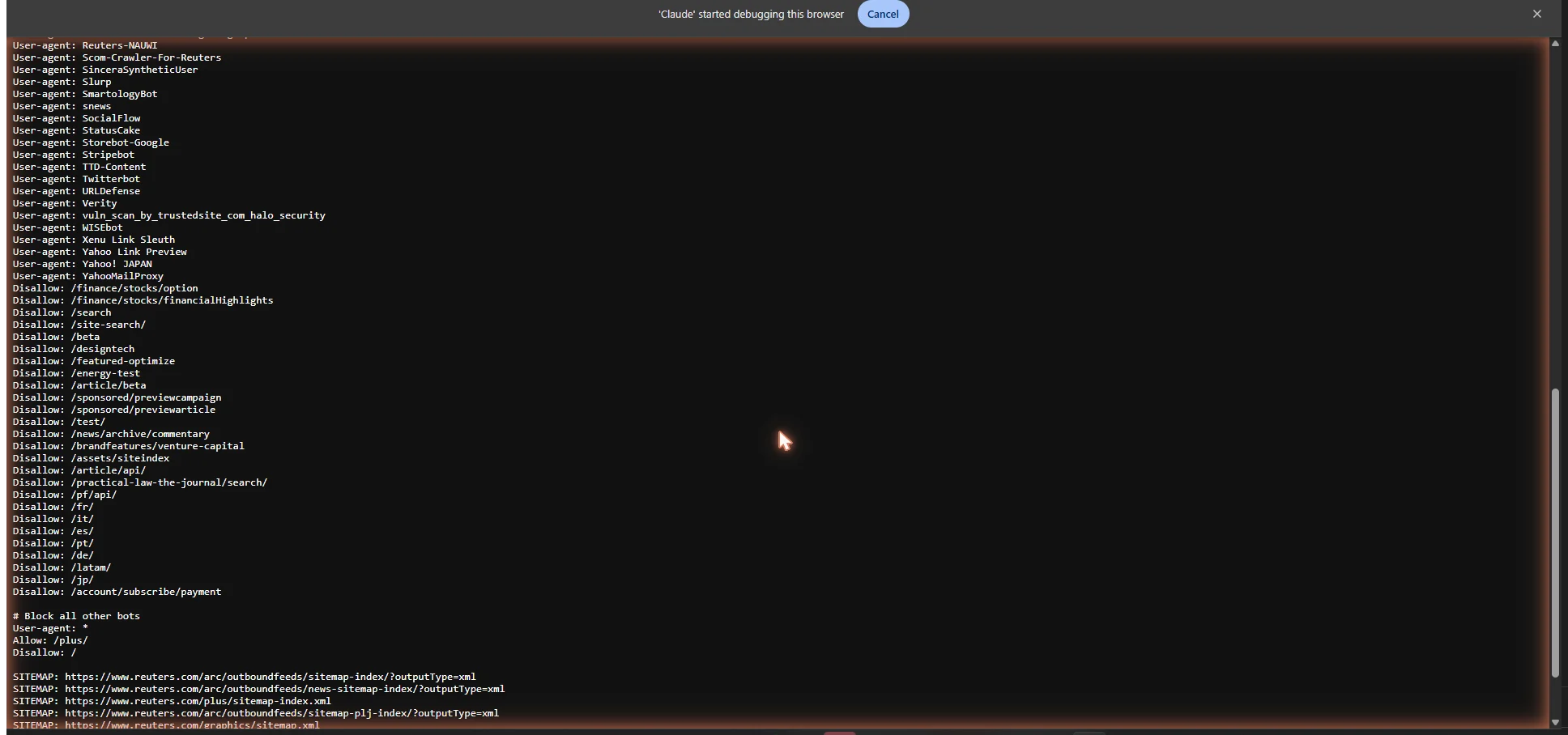Click the 'vuln_scan_by_trustedsite_com_halo_security' line
Screen dimensions: 1568x735
(168, 215)
